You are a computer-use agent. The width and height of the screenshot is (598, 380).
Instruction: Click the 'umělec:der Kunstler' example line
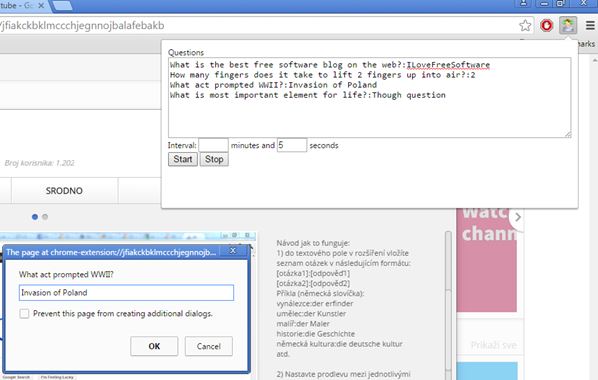click(x=311, y=314)
